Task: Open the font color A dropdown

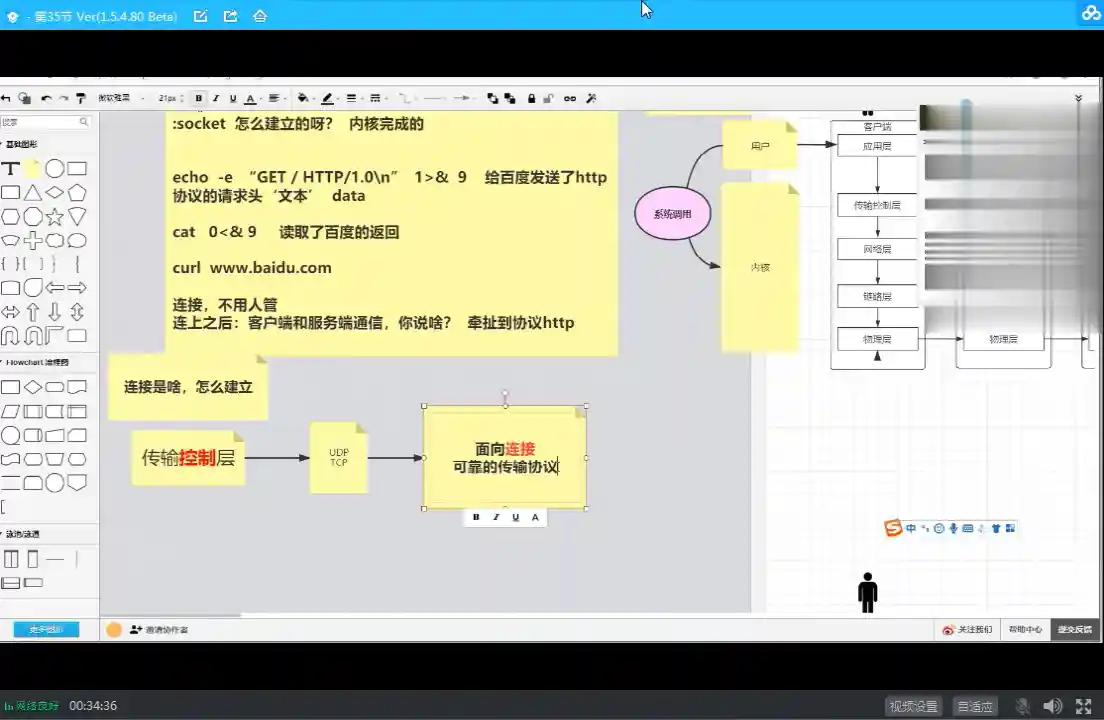Action: [252, 99]
